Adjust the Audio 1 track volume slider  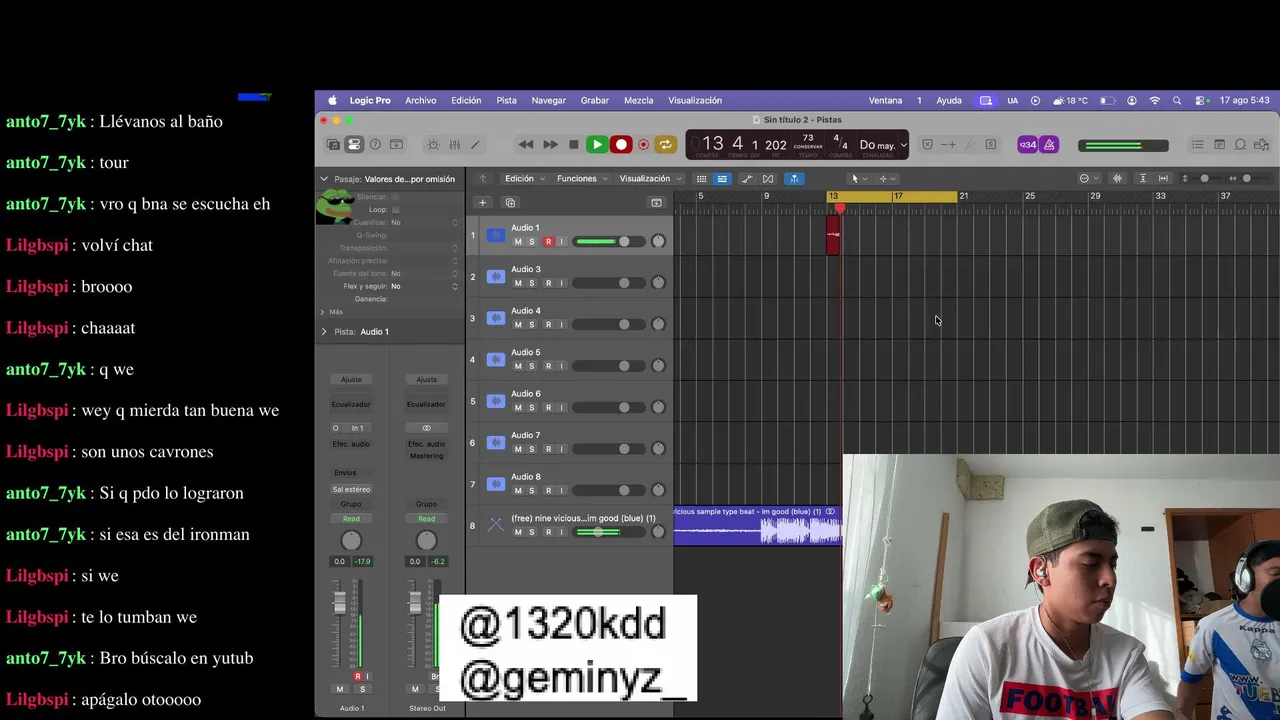pos(610,241)
